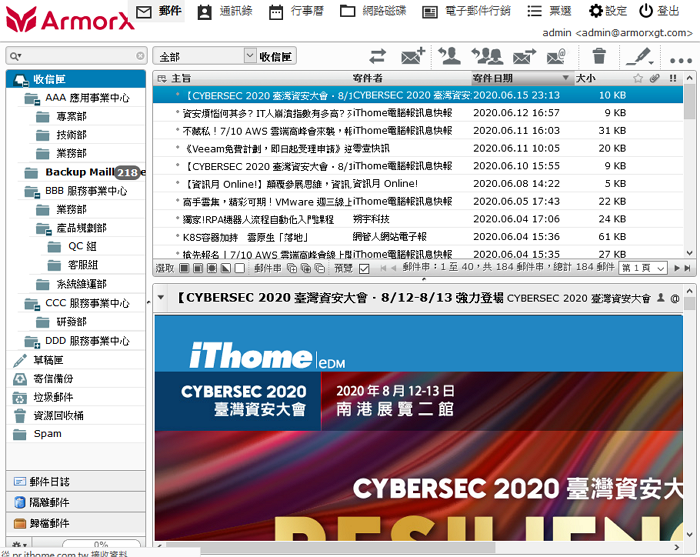The width and height of the screenshot is (700, 557).
Task: Click the search magnifier dropdown icon
Action: point(16,56)
